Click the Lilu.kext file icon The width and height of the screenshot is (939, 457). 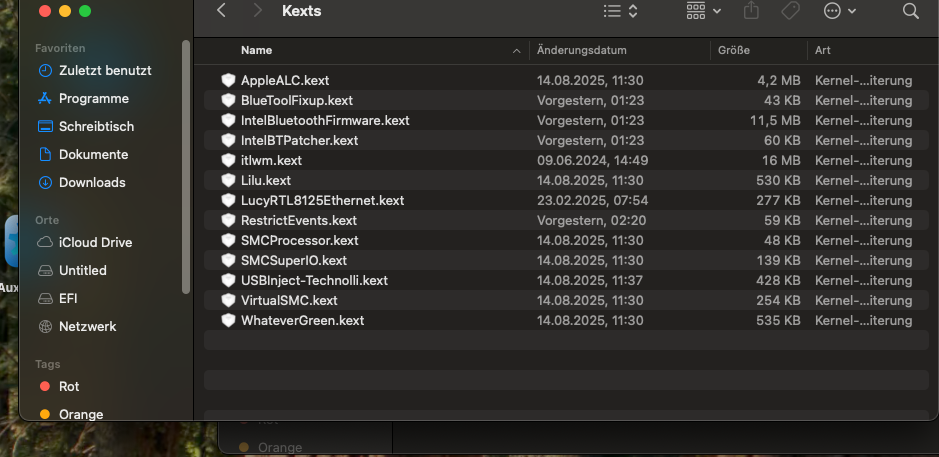[x=228, y=180]
